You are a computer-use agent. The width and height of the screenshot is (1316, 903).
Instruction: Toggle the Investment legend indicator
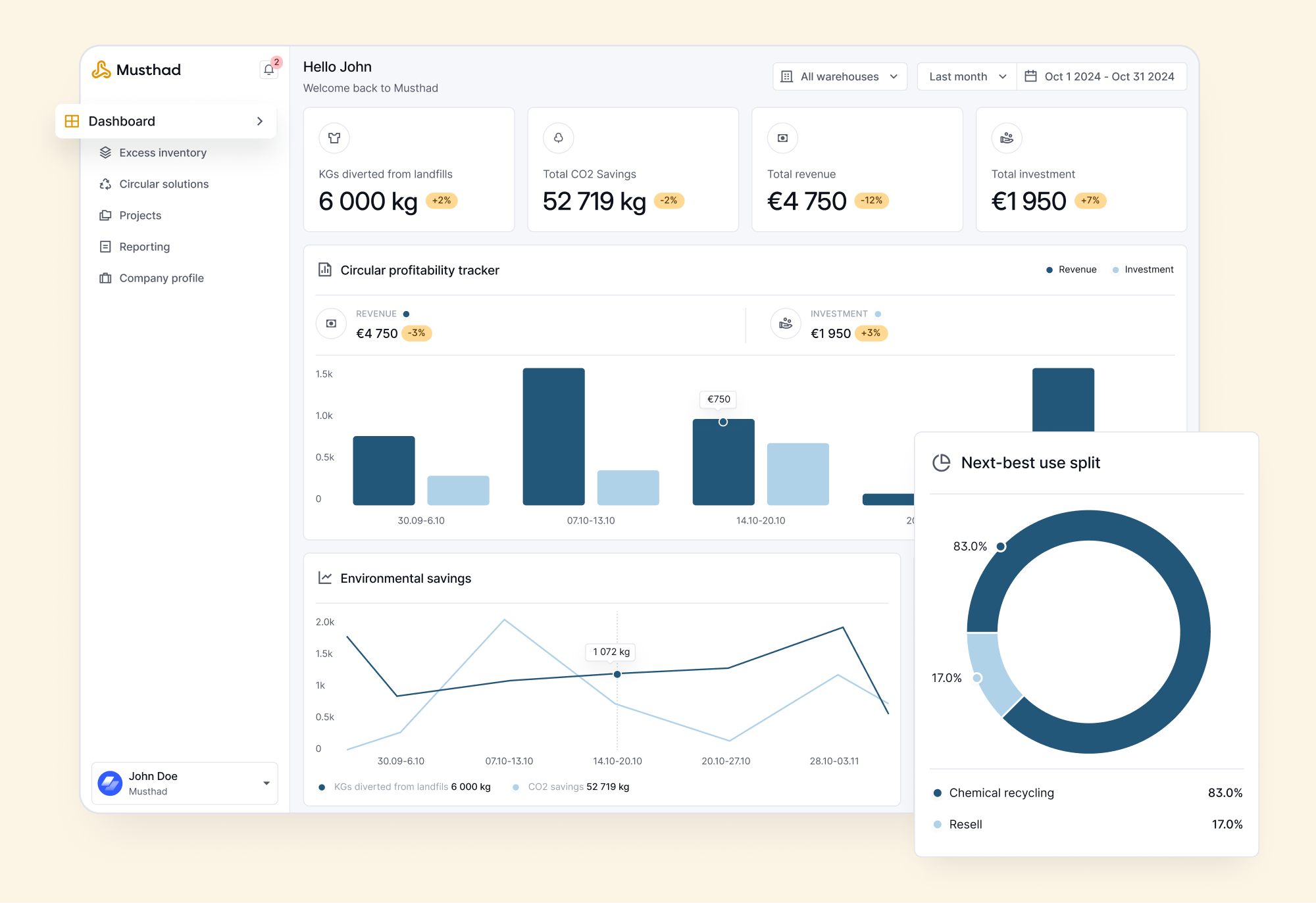pyautogui.click(x=1142, y=269)
